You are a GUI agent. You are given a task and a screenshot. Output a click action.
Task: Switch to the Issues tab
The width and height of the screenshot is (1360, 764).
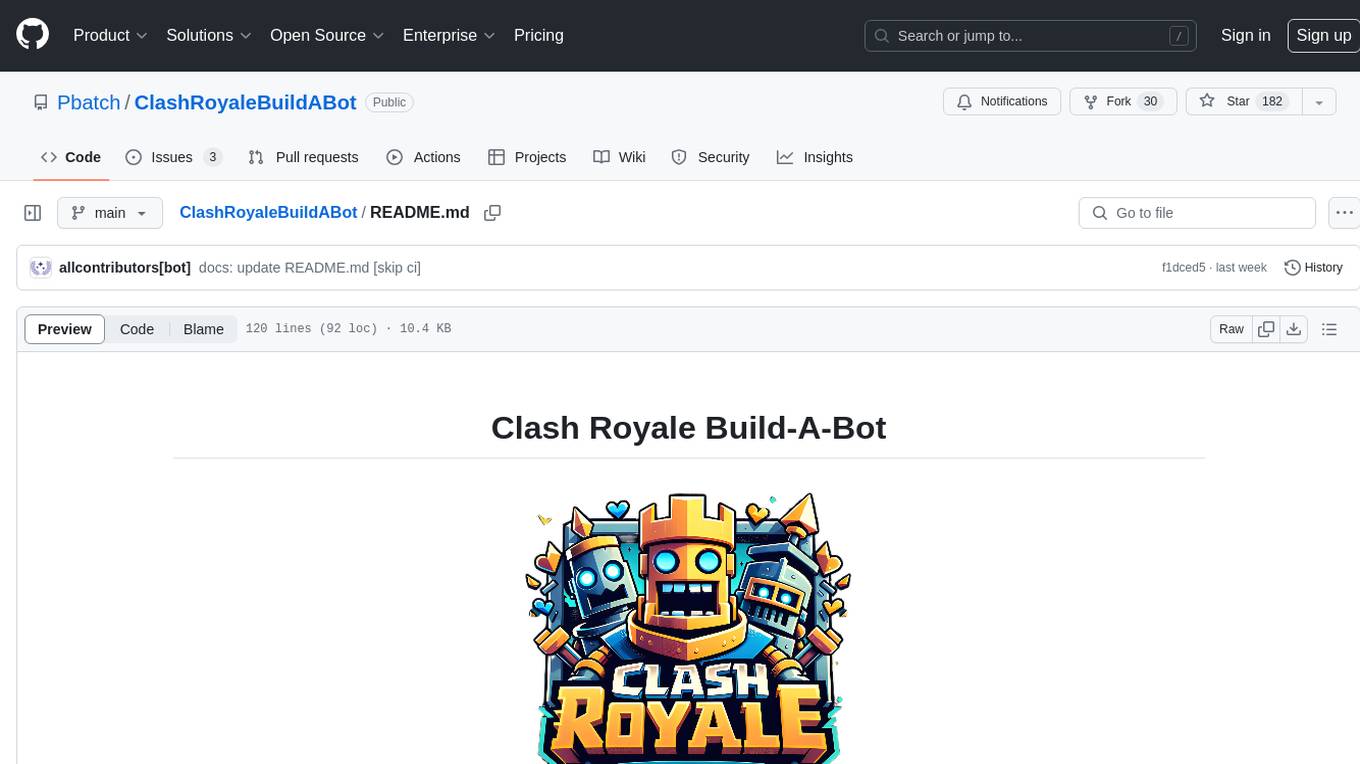173,157
